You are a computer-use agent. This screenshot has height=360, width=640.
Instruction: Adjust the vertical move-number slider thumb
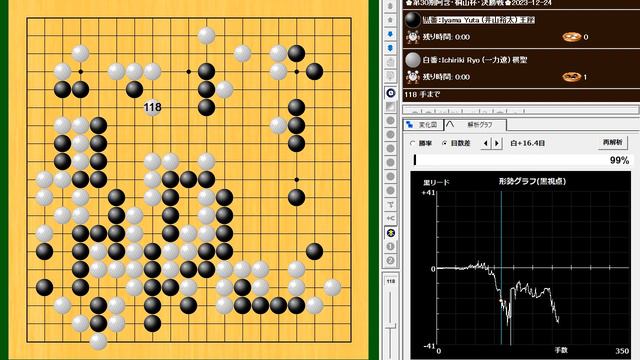391,327
